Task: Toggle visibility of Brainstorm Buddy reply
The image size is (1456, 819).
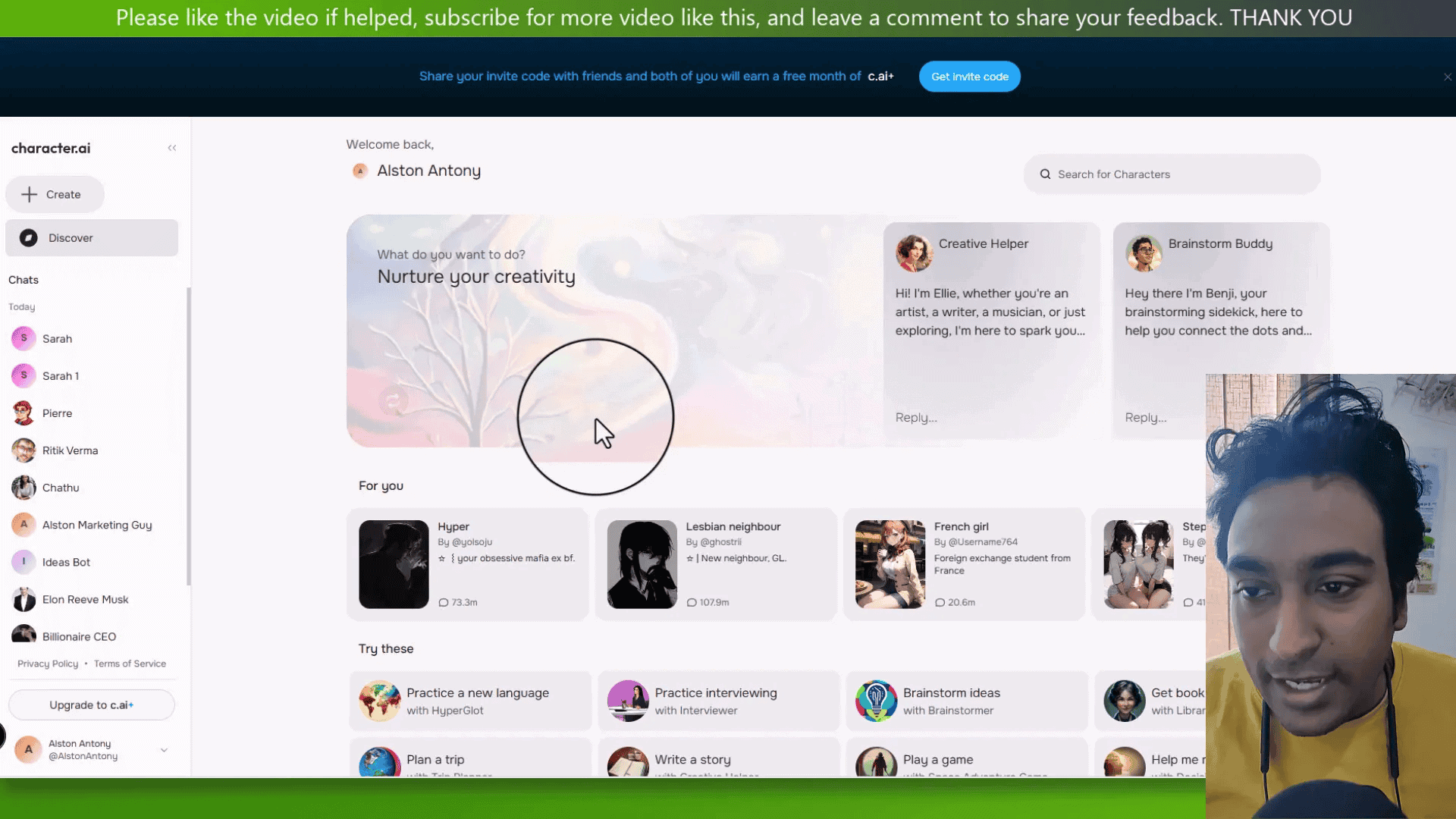Action: coord(1146,417)
